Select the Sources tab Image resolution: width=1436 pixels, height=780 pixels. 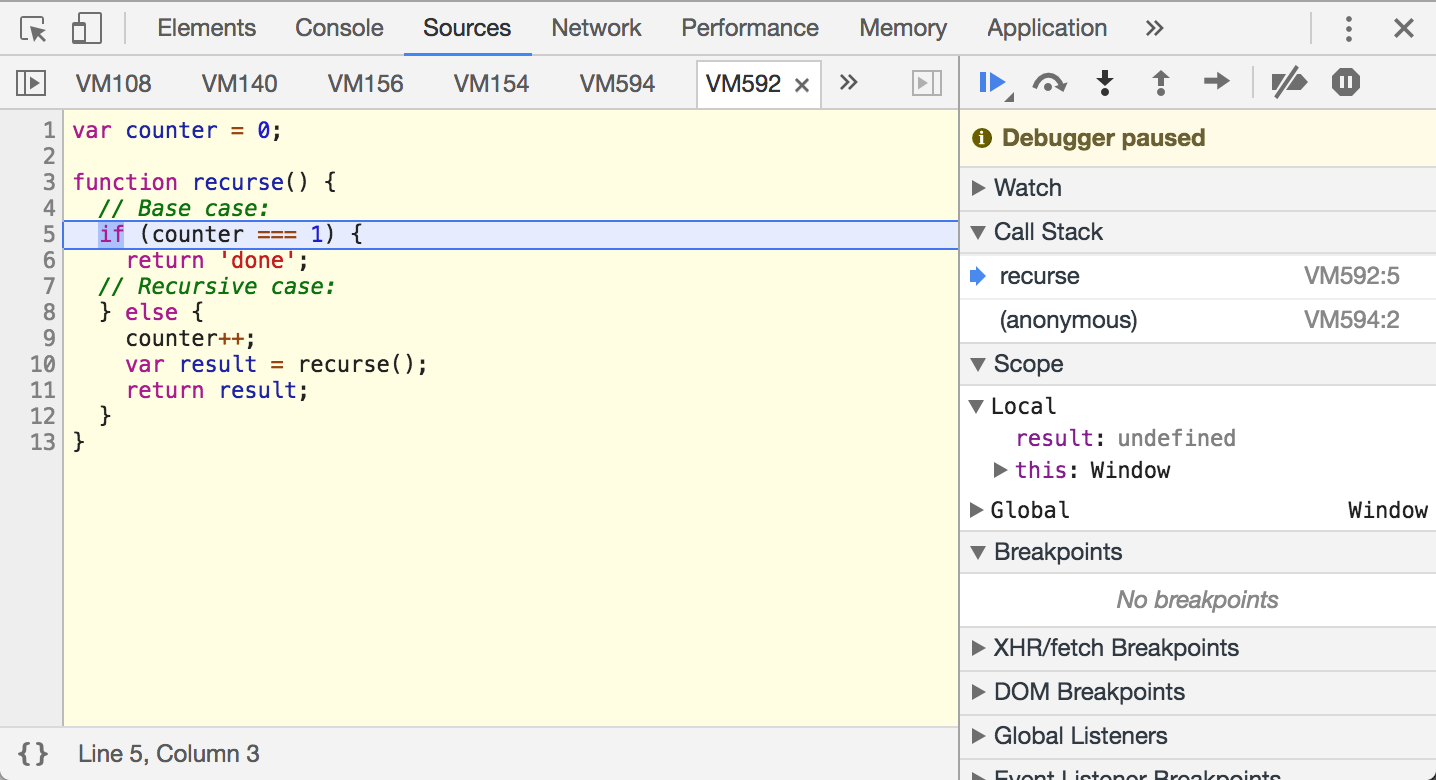point(467,28)
